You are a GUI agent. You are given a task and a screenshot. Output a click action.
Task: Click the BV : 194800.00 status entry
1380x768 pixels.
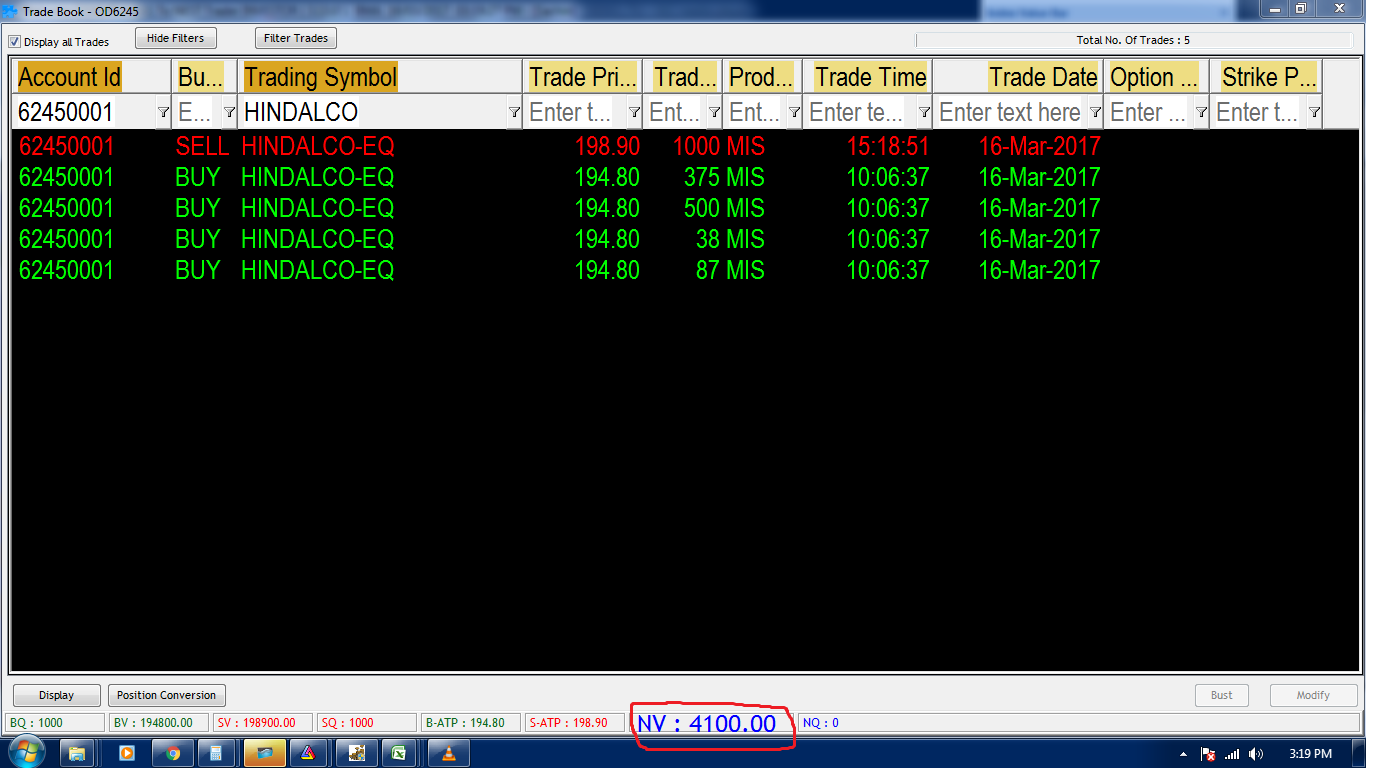pos(159,723)
